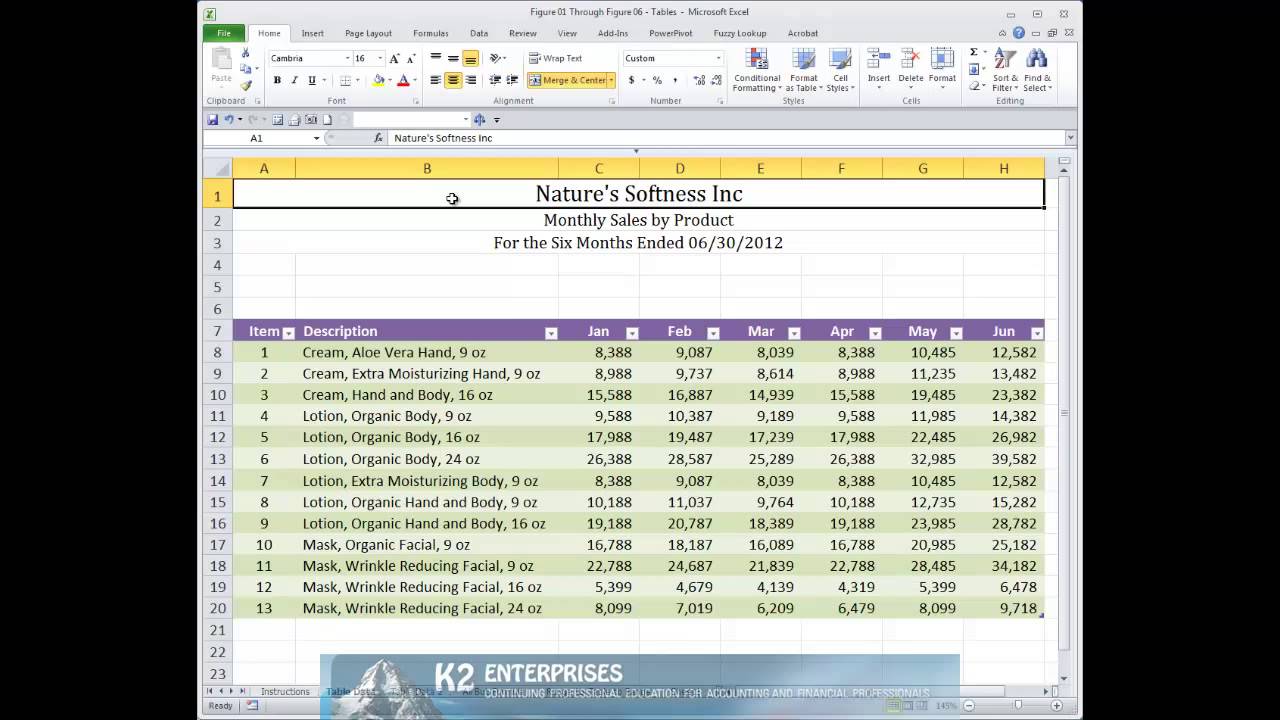The height and width of the screenshot is (720, 1280).
Task: Click the Sort & Filter button
Action: (x=1005, y=69)
